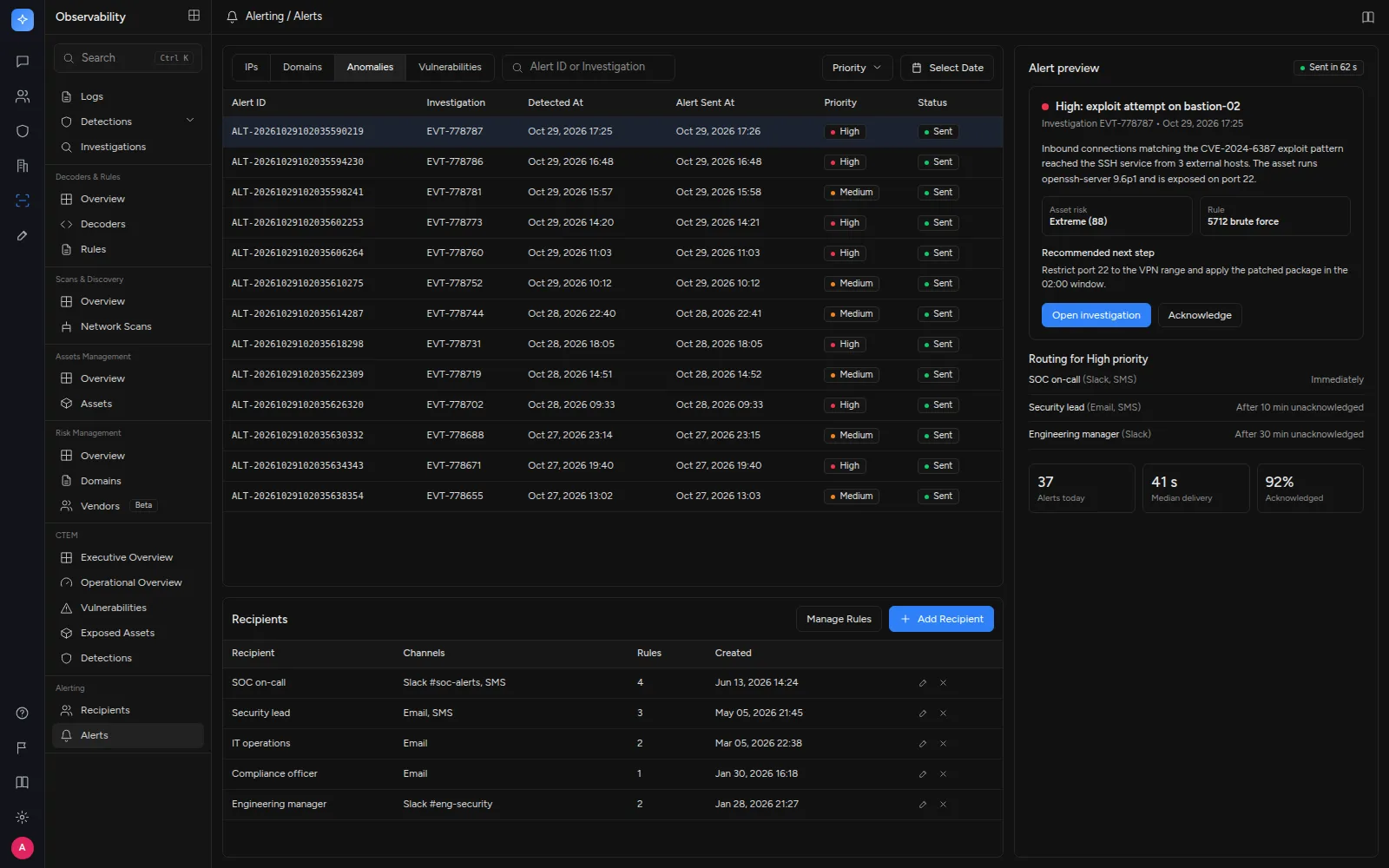The width and height of the screenshot is (1389, 868).
Task: Edit the Compliance officer recipient pencil icon
Action: (923, 774)
